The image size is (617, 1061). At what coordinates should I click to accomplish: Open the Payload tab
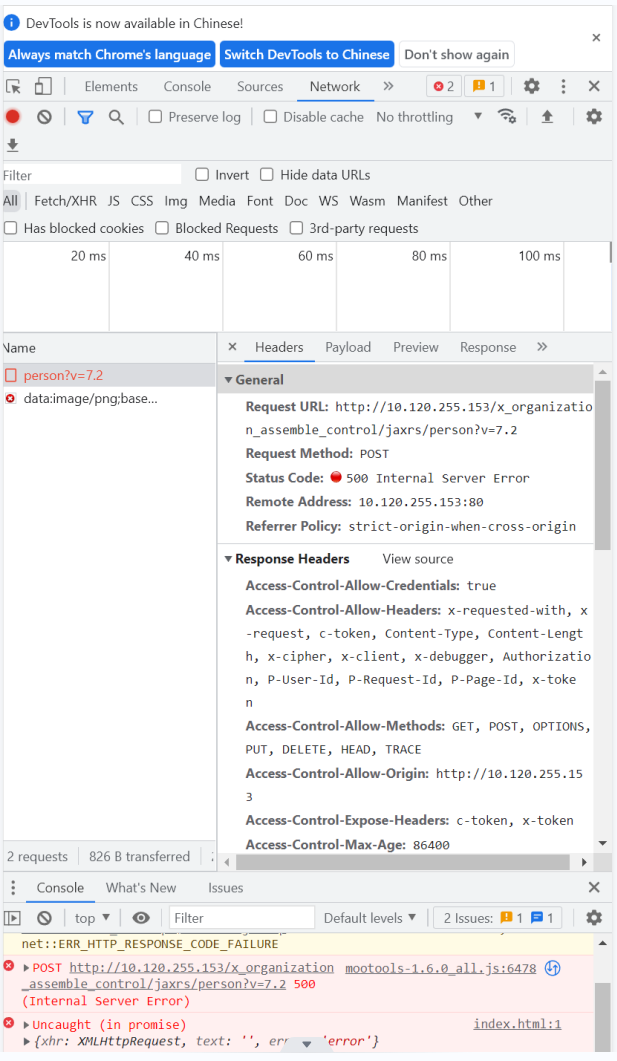(348, 346)
